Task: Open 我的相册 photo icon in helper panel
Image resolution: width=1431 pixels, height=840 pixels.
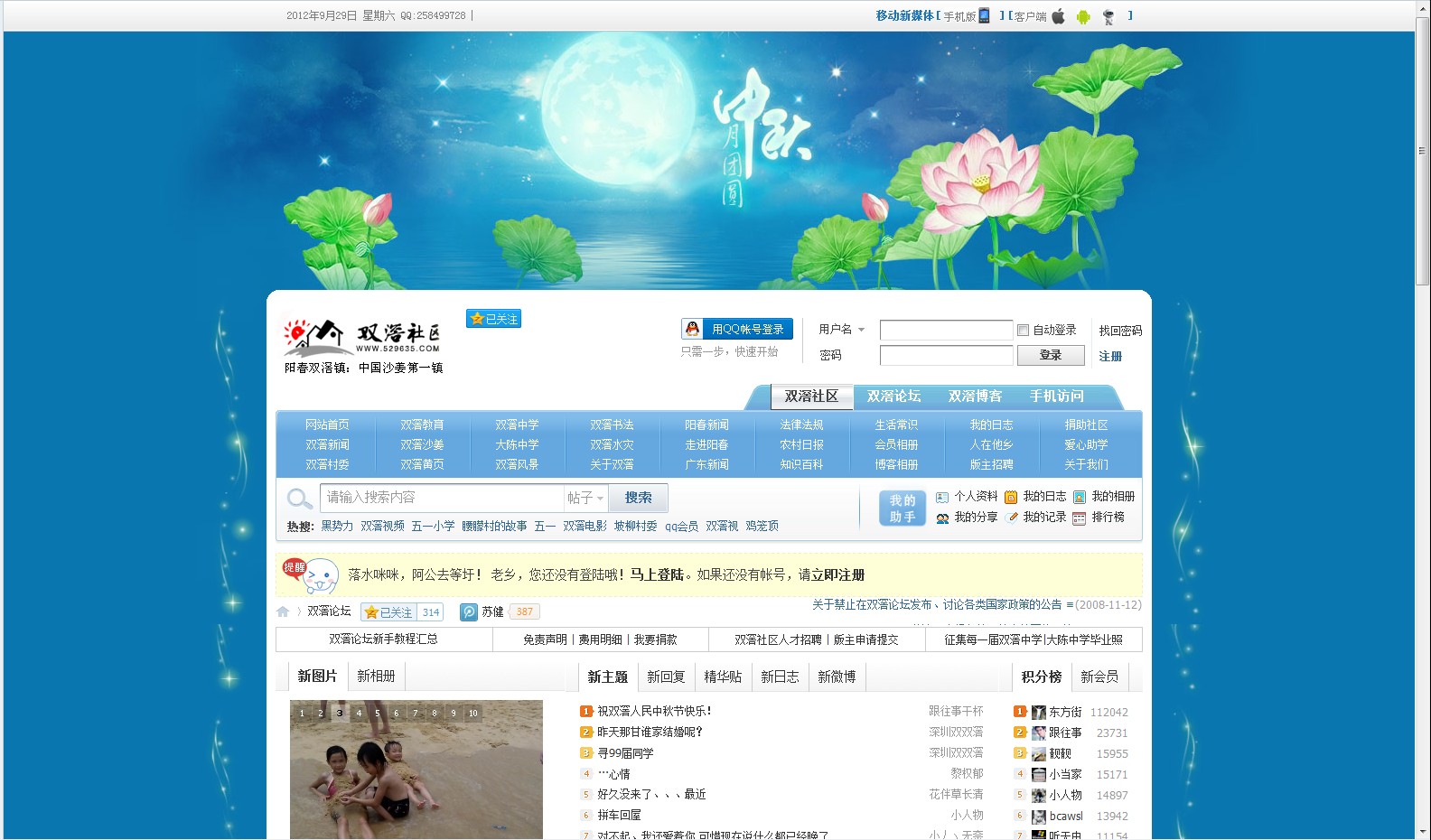Action: (x=1080, y=497)
